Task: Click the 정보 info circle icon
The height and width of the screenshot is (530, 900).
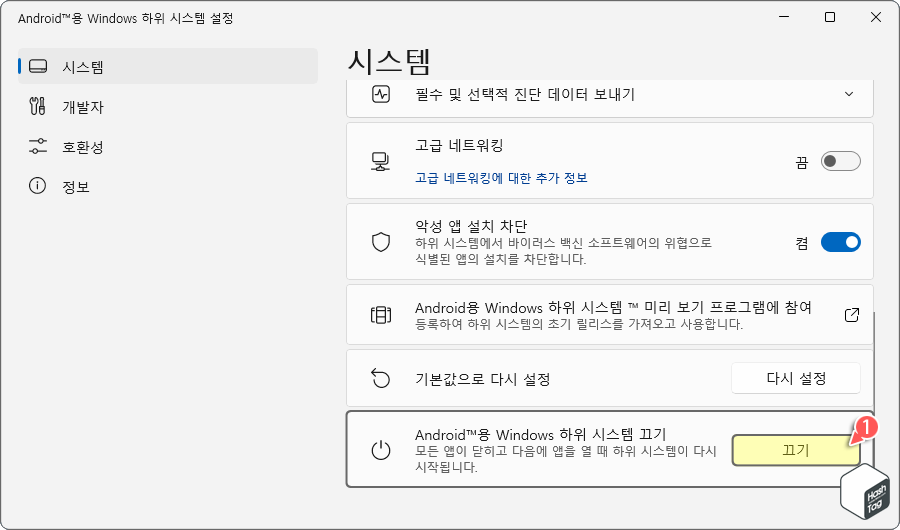Action: 37,186
